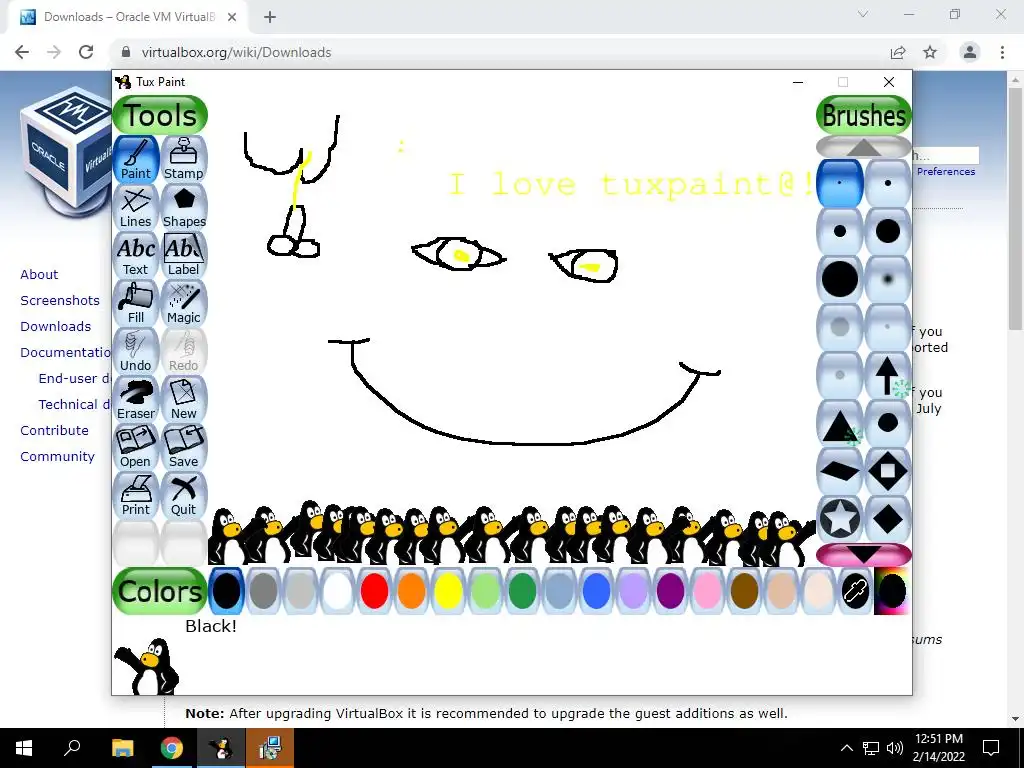Screen dimensions: 1024x768
Task: Click the greyed Redo tool
Action: click(x=184, y=351)
